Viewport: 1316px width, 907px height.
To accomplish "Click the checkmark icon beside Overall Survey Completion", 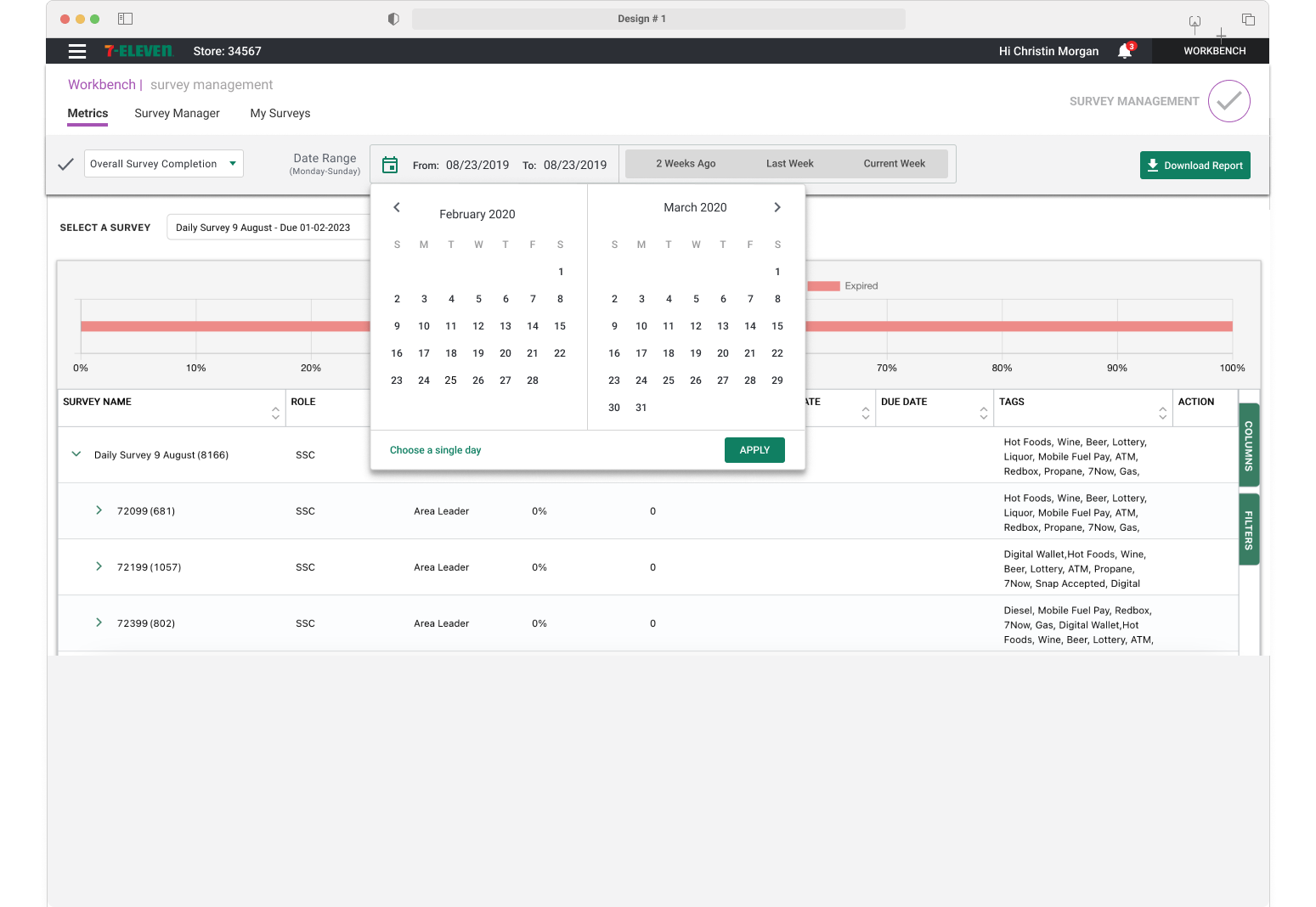I will [65, 165].
